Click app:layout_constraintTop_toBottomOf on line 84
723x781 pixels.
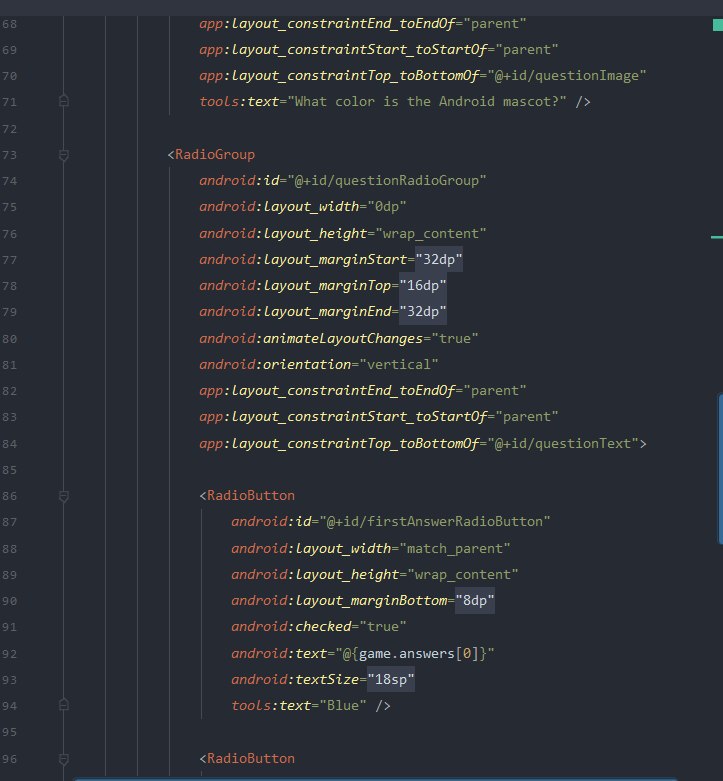339,443
